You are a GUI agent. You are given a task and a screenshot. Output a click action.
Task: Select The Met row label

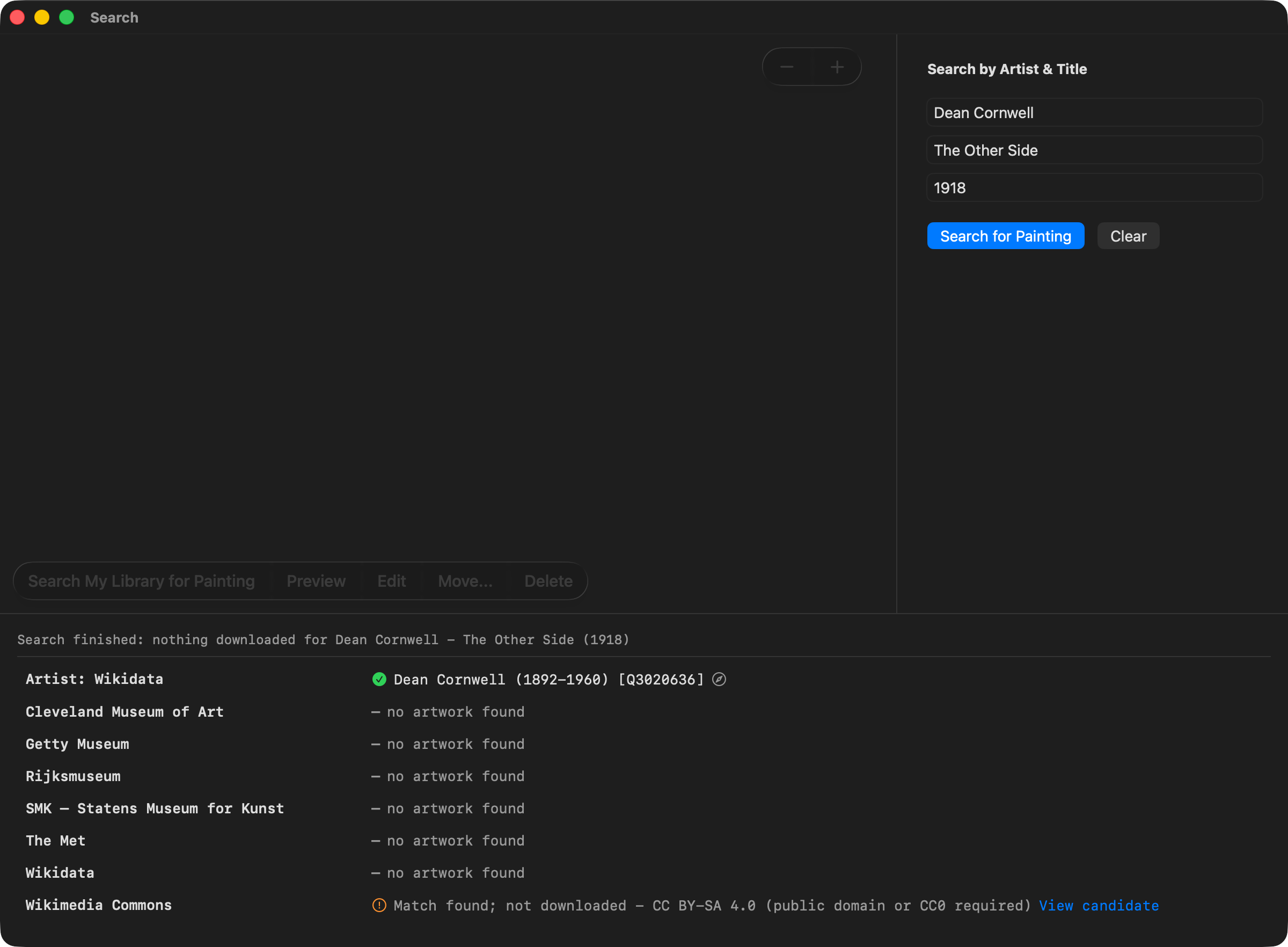pos(56,840)
